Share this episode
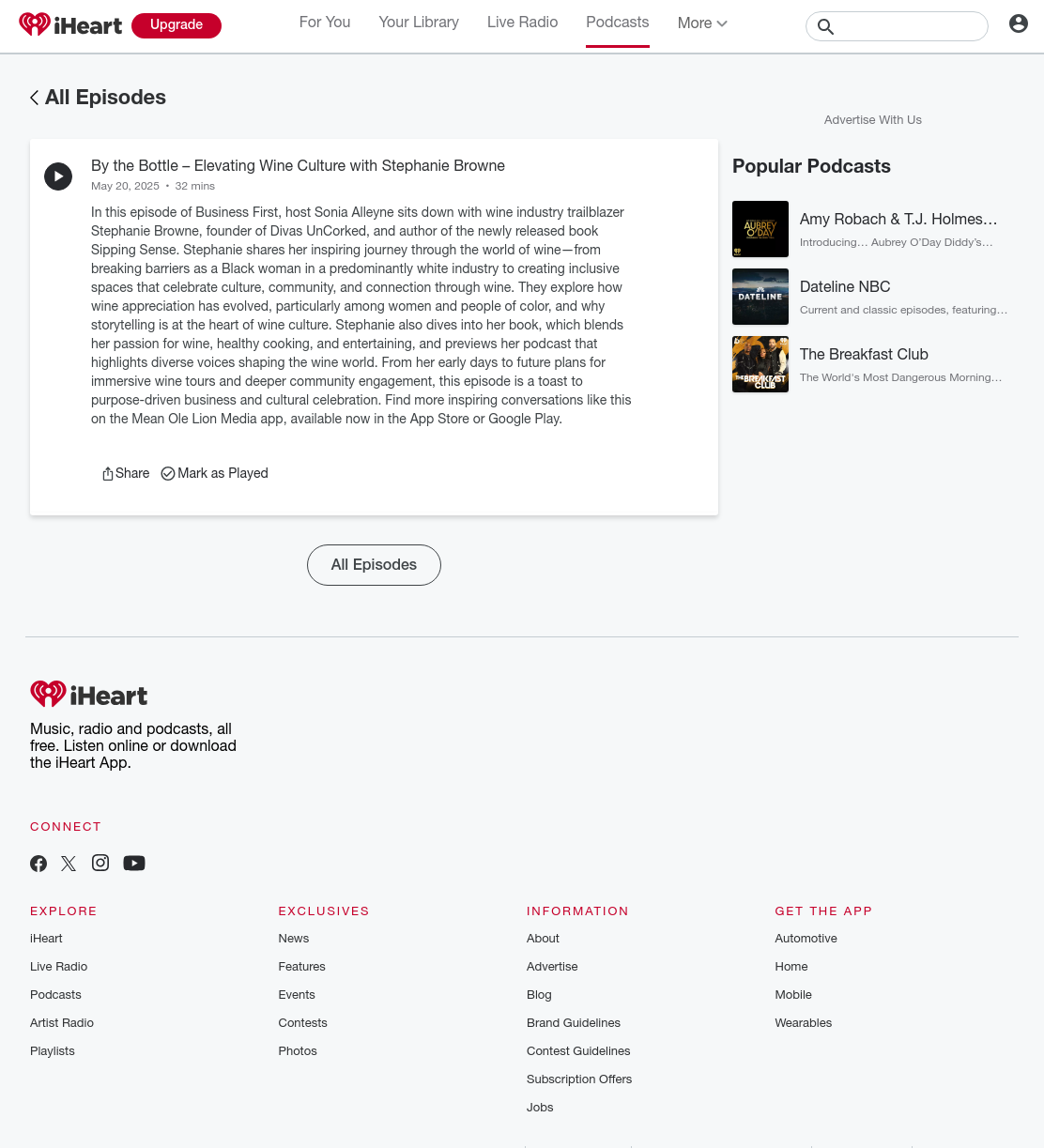The height and width of the screenshot is (1148, 1044). [126, 473]
